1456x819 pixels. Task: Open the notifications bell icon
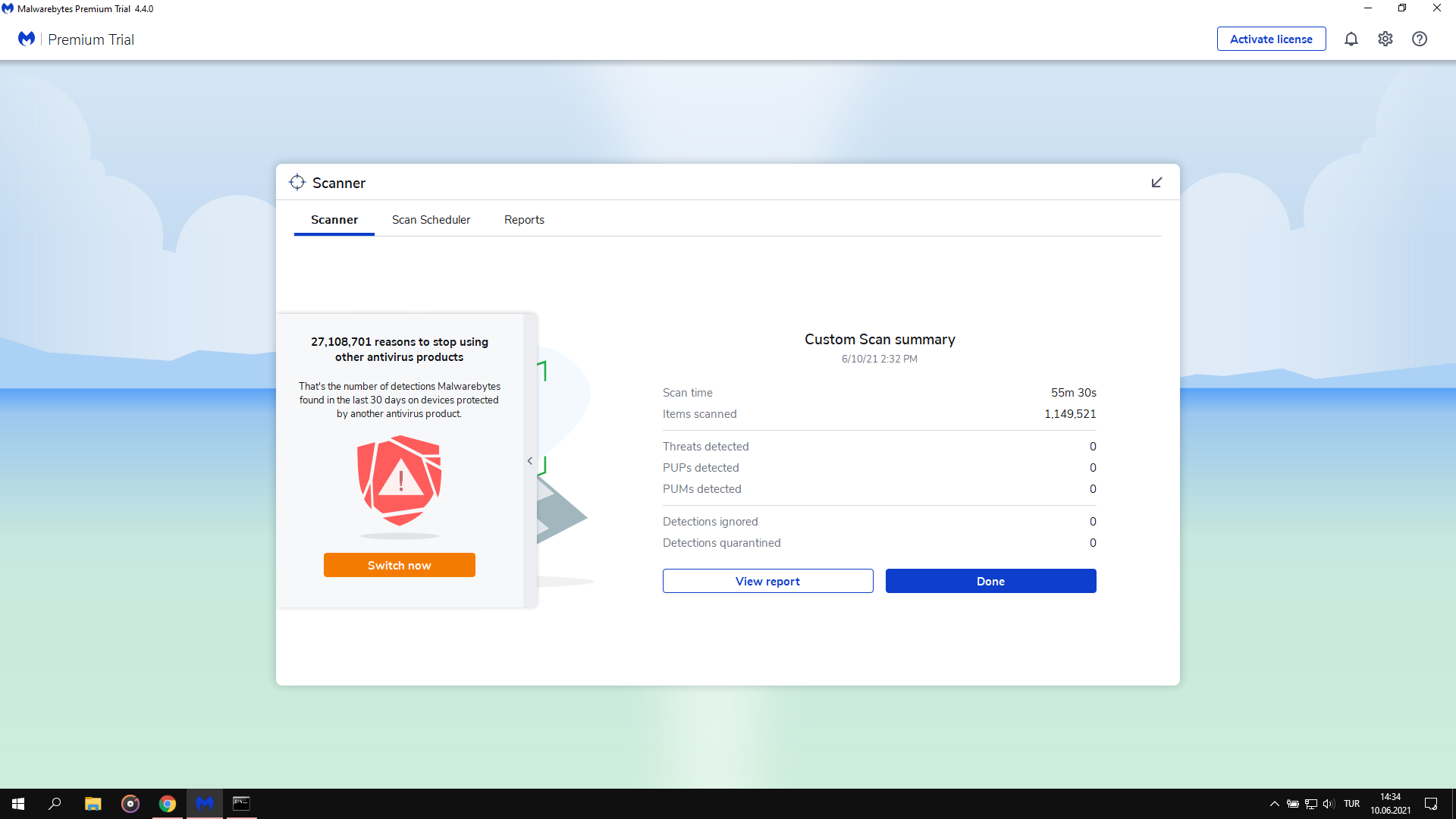point(1351,39)
